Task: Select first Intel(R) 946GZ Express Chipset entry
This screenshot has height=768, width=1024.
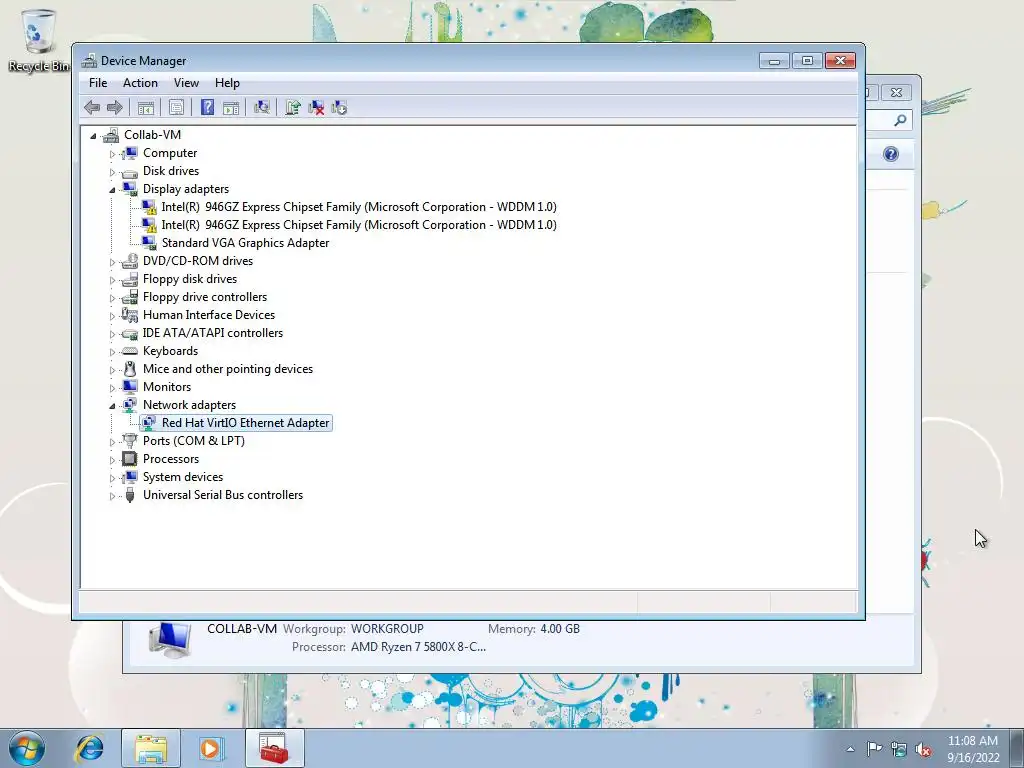Action: coord(359,207)
